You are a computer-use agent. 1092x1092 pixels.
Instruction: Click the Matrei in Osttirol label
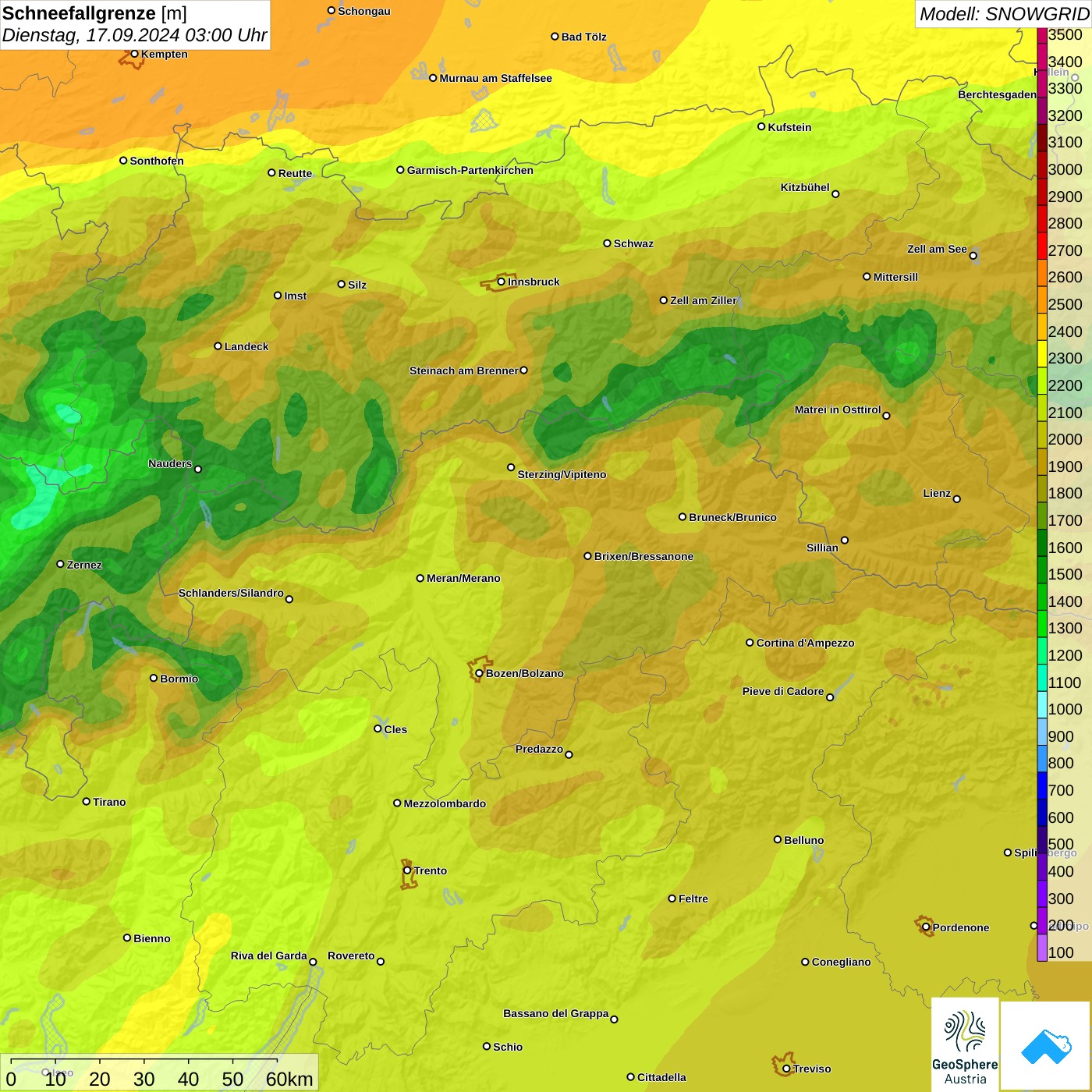click(838, 409)
